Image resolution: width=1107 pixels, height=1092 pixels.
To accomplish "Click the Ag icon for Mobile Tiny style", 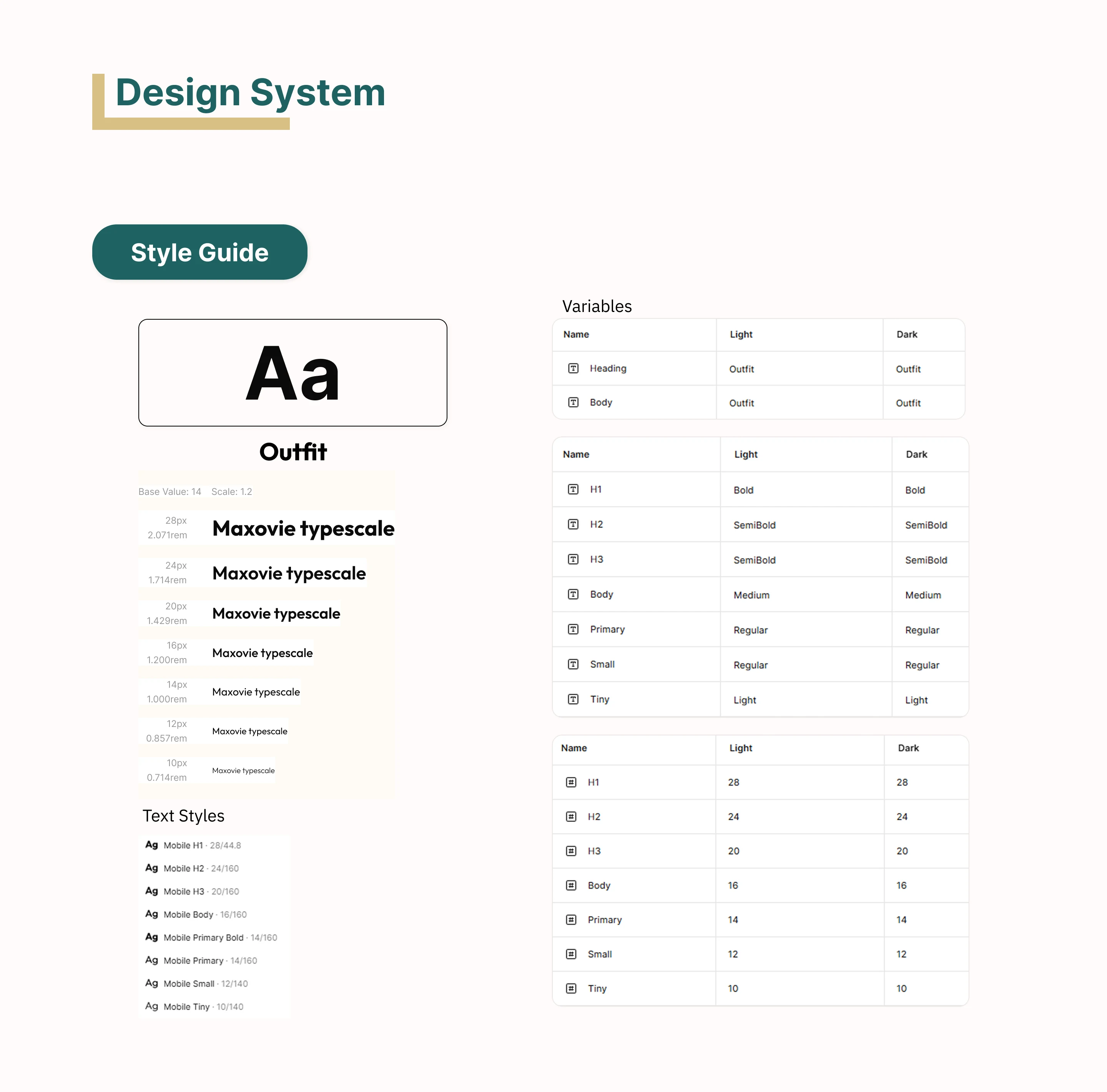I will (151, 1006).
